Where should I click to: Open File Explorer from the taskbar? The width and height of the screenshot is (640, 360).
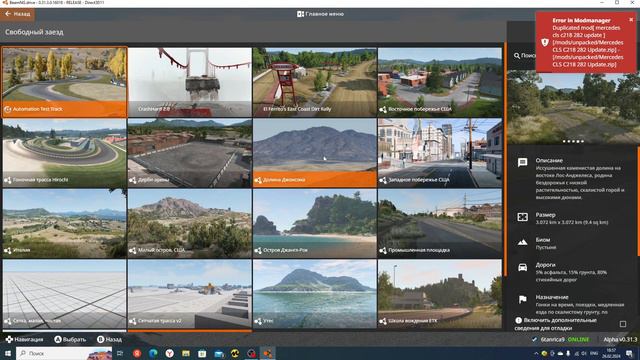pos(186,353)
